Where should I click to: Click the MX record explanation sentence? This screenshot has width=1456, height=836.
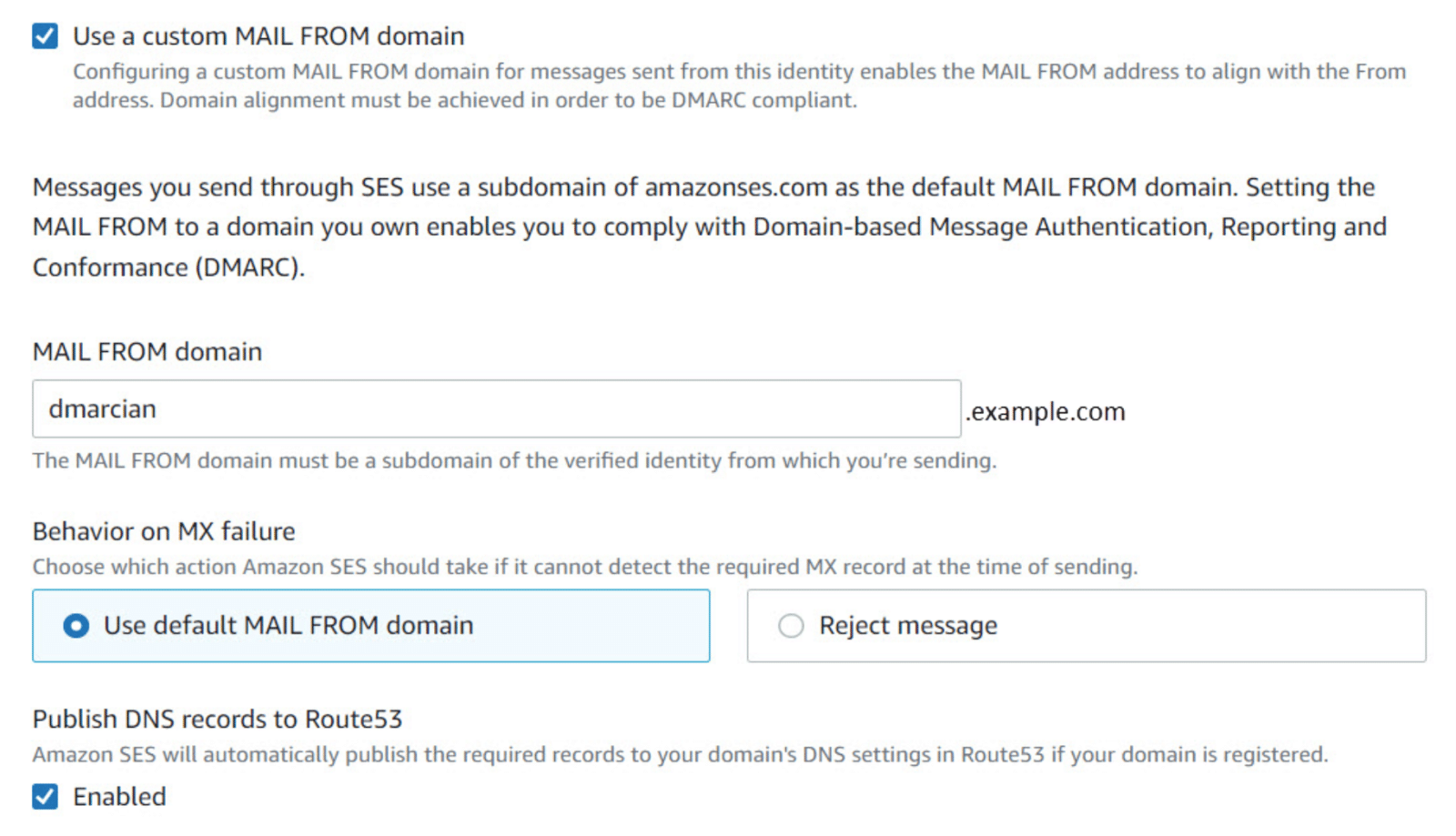[585, 567]
